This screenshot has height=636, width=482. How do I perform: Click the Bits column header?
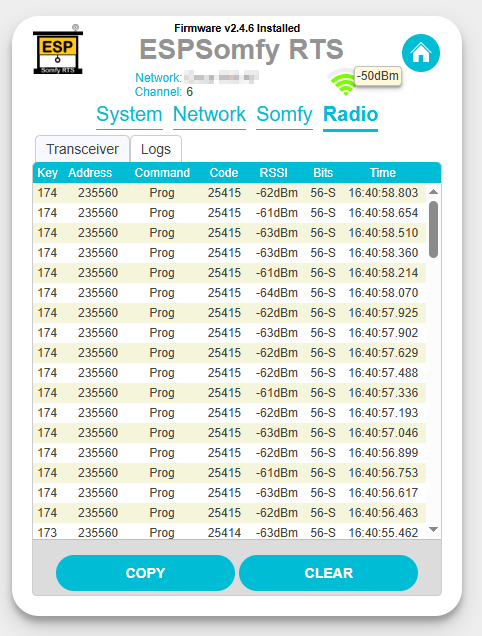[x=323, y=173]
